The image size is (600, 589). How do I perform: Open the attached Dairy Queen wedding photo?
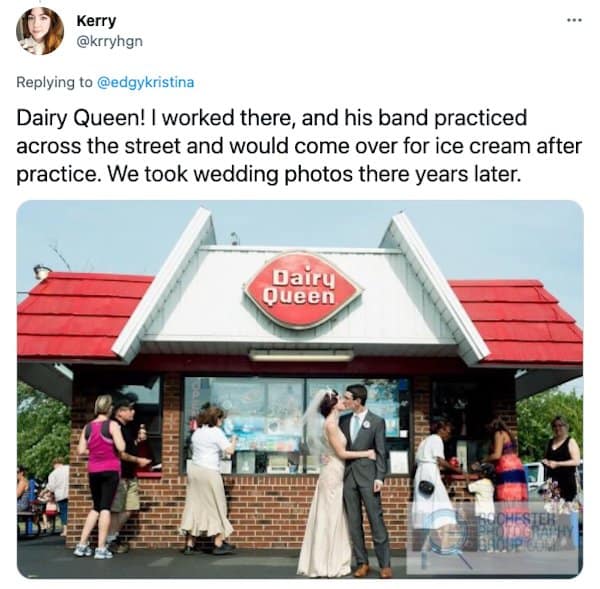point(300,389)
